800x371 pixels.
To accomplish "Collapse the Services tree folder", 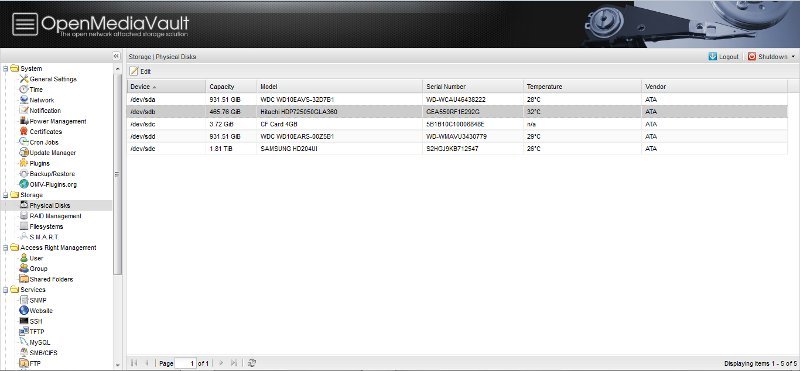I will (5, 289).
